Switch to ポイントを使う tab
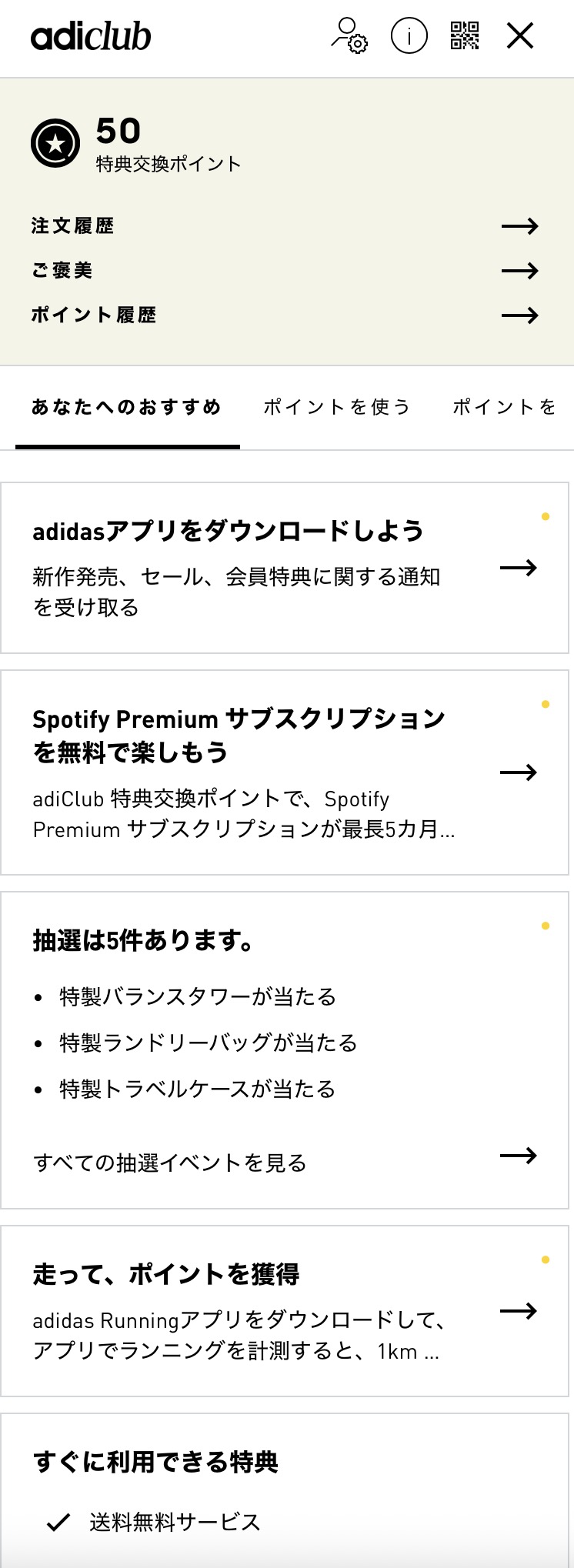Image resolution: width=574 pixels, height=1568 pixels. (337, 407)
